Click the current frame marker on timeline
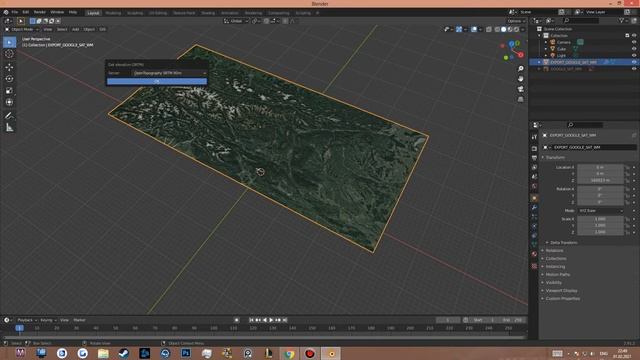The width and height of the screenshot is (640, 360). click(x=19, y=328)
